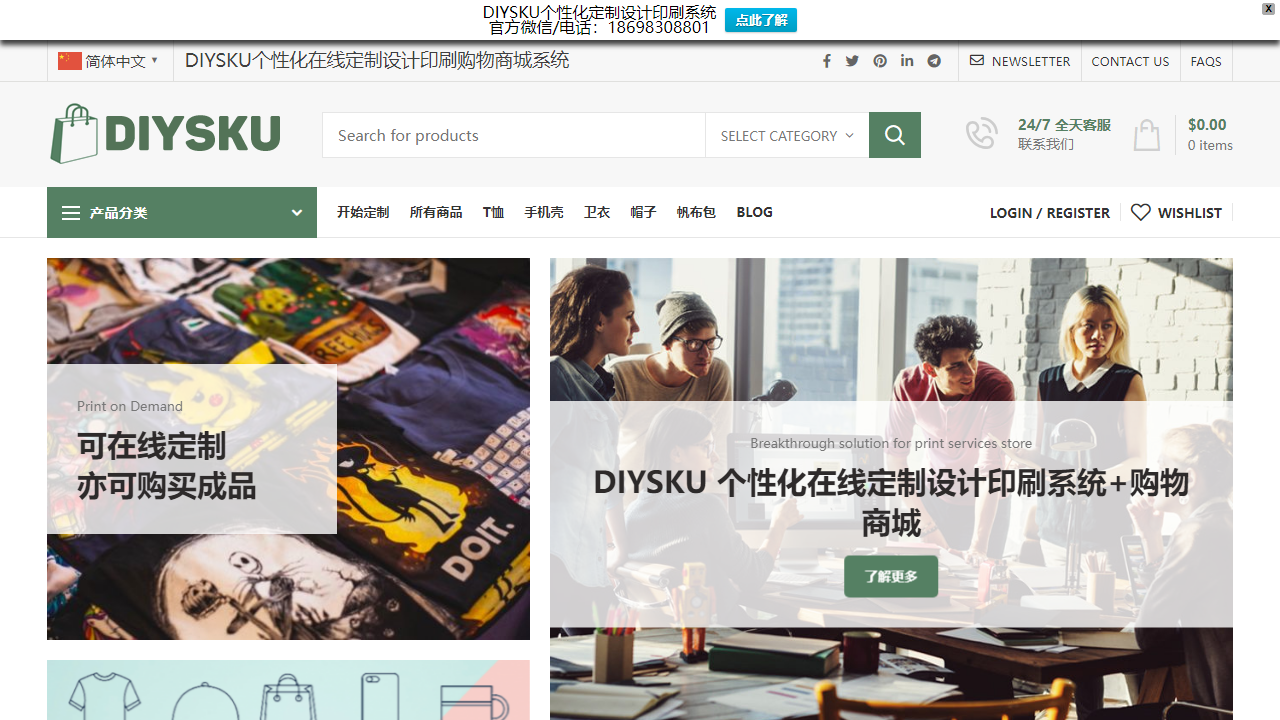Image resolution: width=1280 pixels, height=720 pixels.
Task: Click the 点此了解 banner button
Action: pyautogui.click(x=761, y=20)
